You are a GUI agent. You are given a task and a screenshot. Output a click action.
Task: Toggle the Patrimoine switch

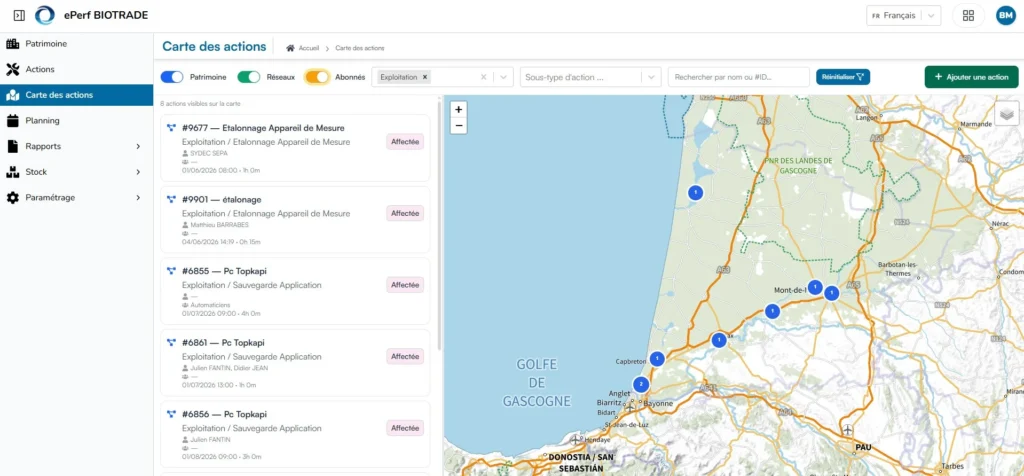click(172, 77)
